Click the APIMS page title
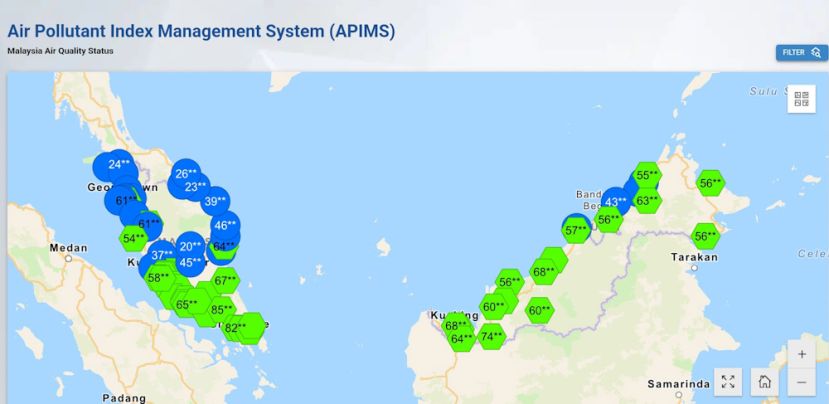Viewport: 829px width, 404px height. point(201,31)
